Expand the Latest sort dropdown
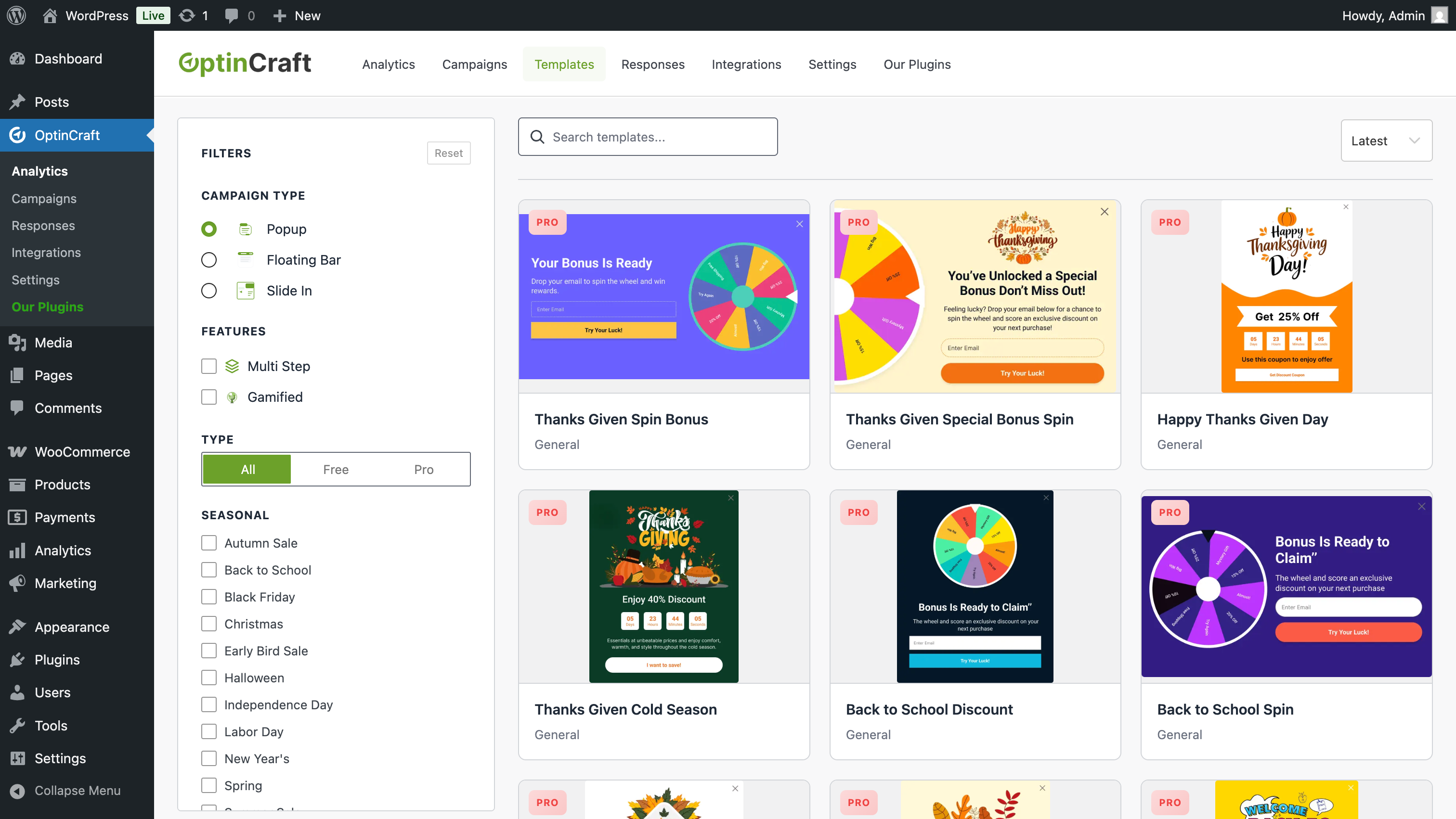This screenshot has width=1456, height=819. point(1386,141)
